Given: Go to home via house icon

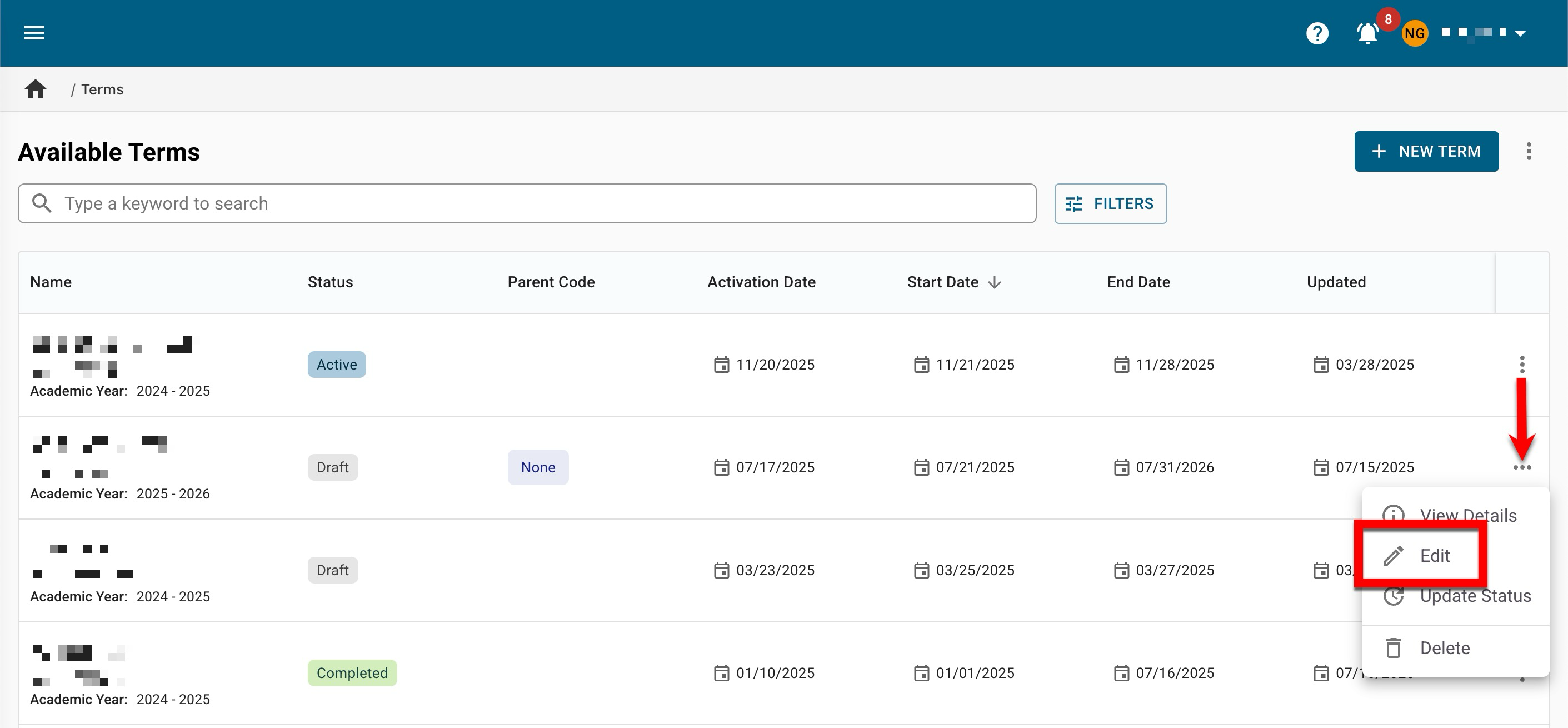Looking at the screenshot, I should 36,89.
